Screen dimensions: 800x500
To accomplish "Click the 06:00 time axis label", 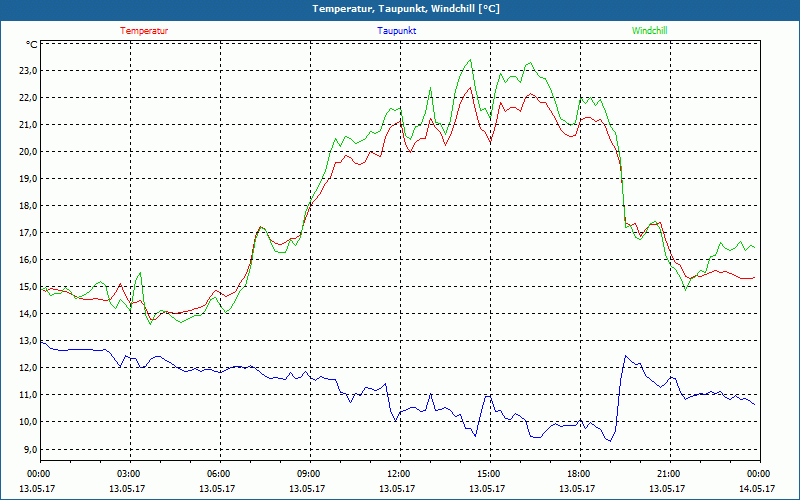I will tap(217, 474).
